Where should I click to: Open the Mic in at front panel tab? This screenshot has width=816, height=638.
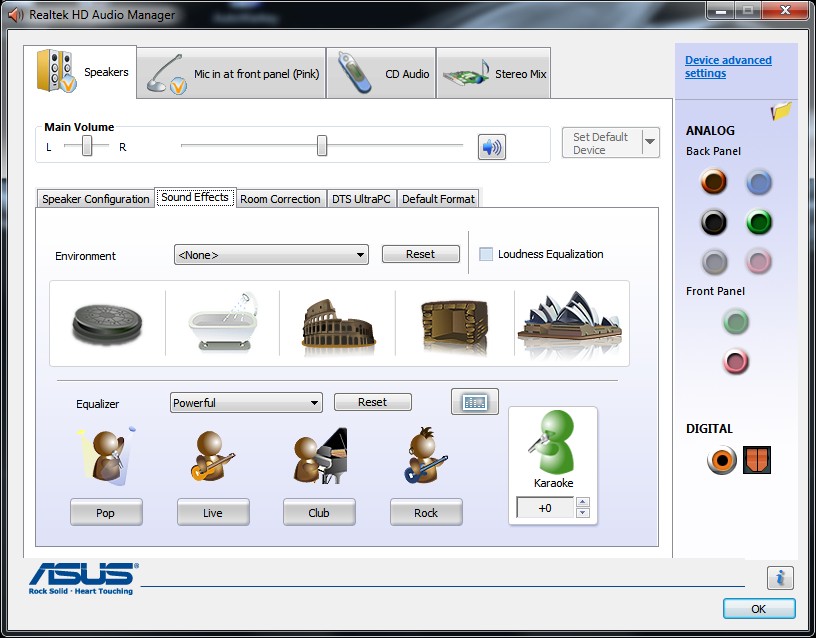tap(232, 74)
